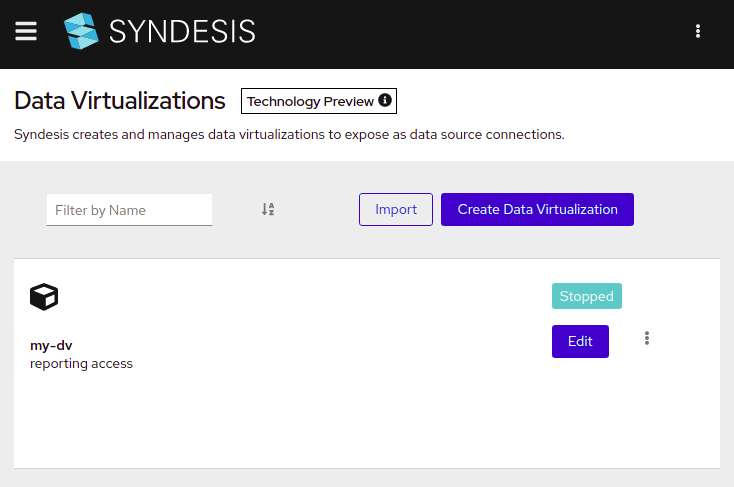Image resolution: width=734 pixels, height=487 pixels.
Task: Click the my-dv cube icon
Action: (x=44, y=297)
